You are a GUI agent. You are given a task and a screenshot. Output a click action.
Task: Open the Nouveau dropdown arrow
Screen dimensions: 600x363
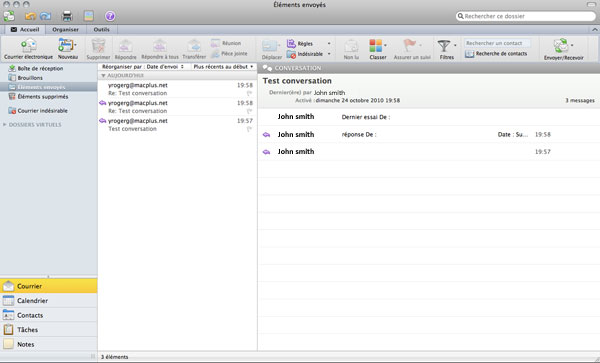point(75,45)
